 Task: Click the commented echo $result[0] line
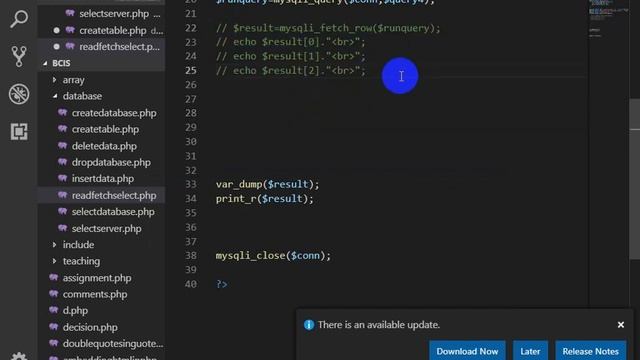(291, 42)
